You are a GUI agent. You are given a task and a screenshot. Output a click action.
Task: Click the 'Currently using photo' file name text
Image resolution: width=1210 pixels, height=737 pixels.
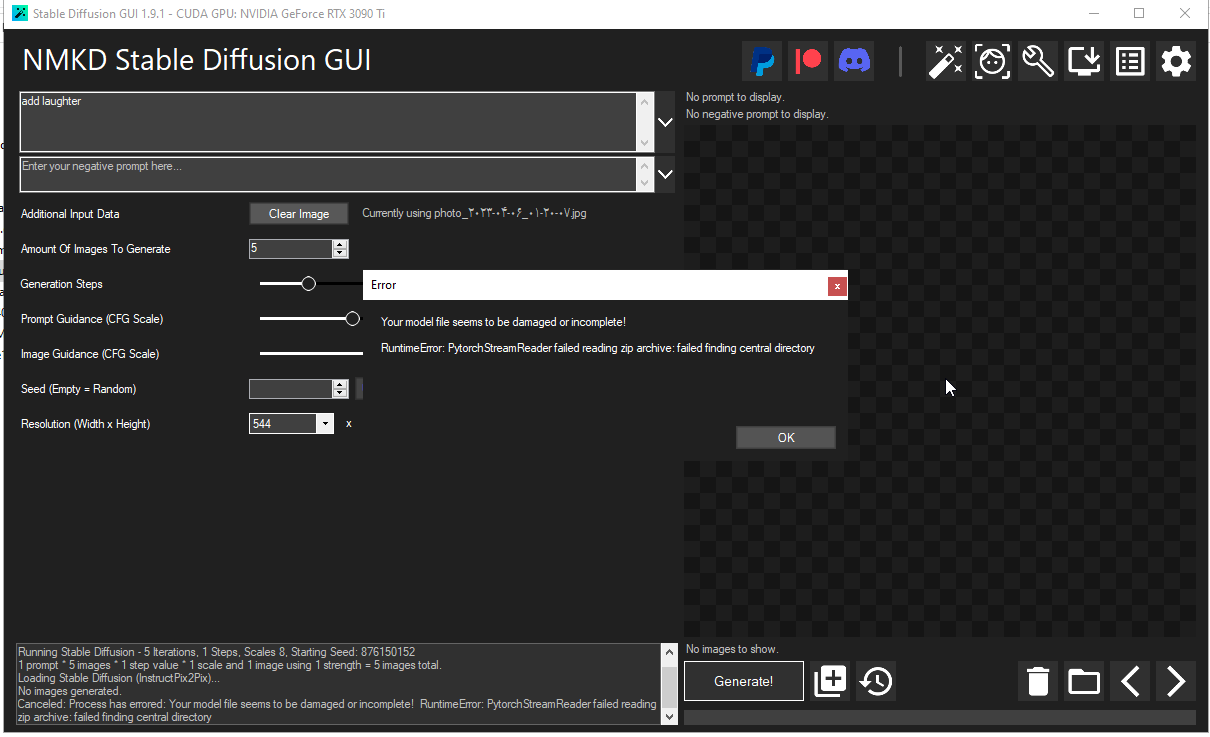pos(474,214)
